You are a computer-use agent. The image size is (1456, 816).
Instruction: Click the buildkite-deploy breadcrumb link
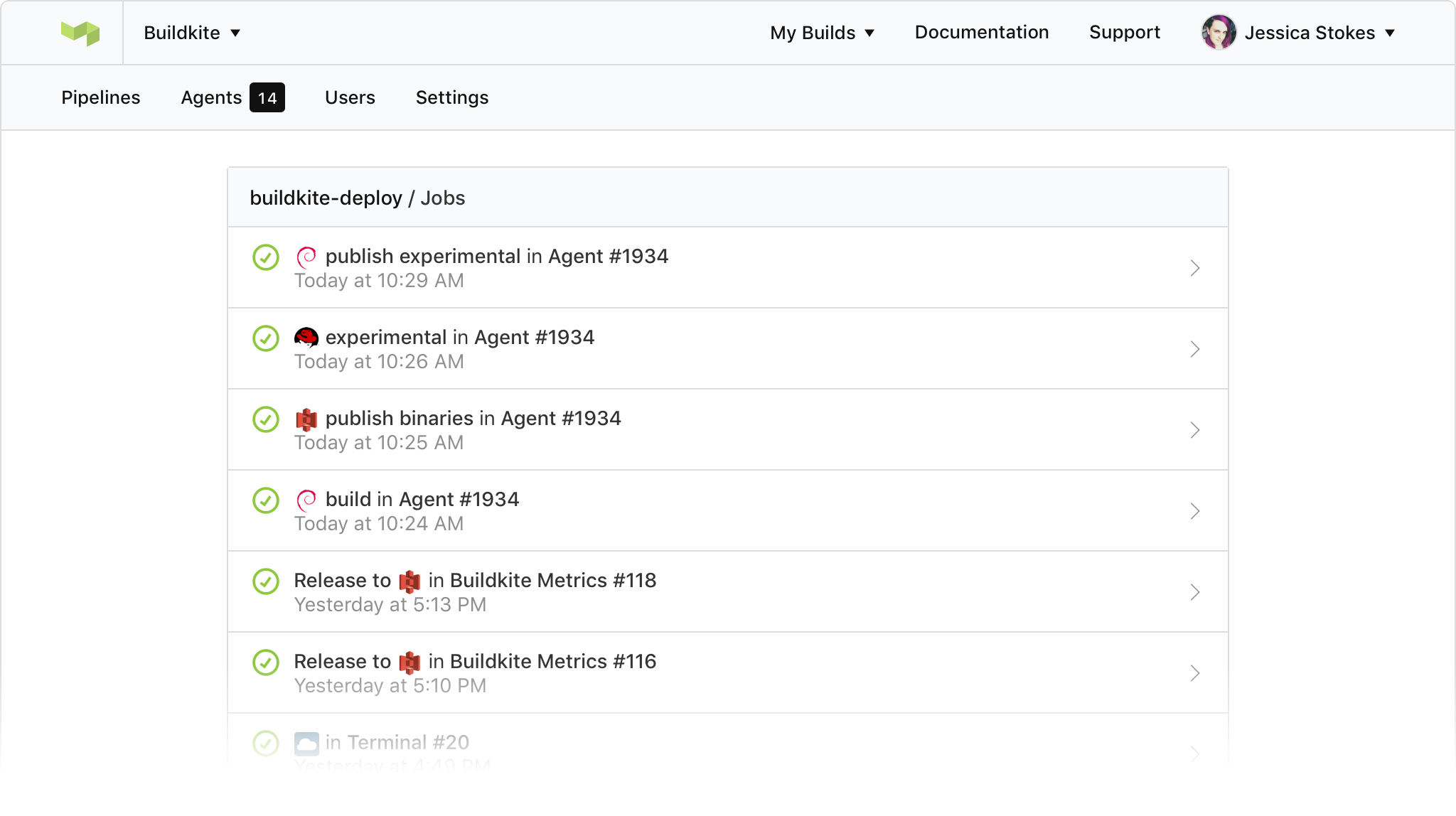[326, 198]
